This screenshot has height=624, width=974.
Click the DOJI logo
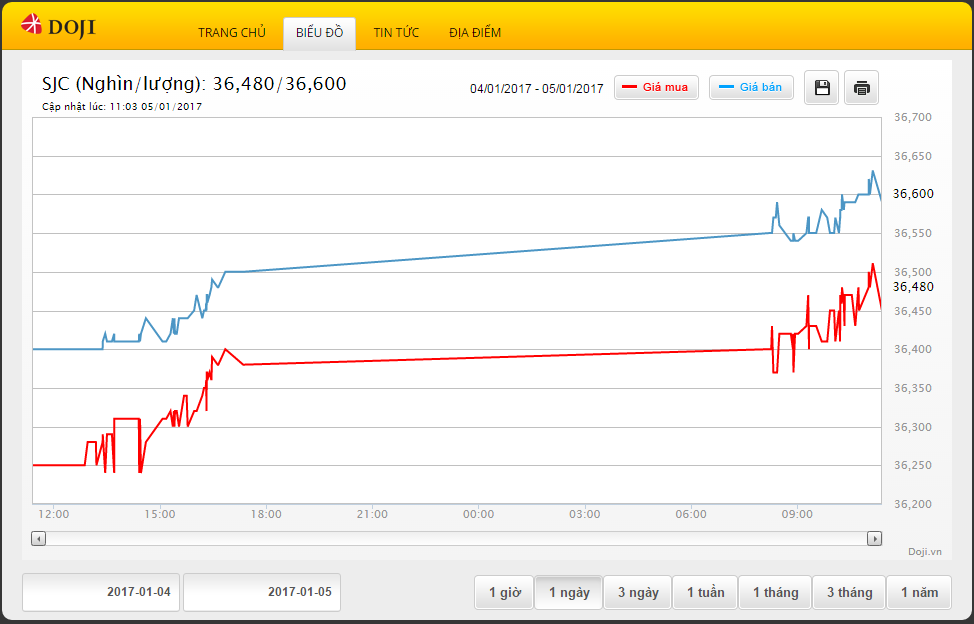[58, 27]
